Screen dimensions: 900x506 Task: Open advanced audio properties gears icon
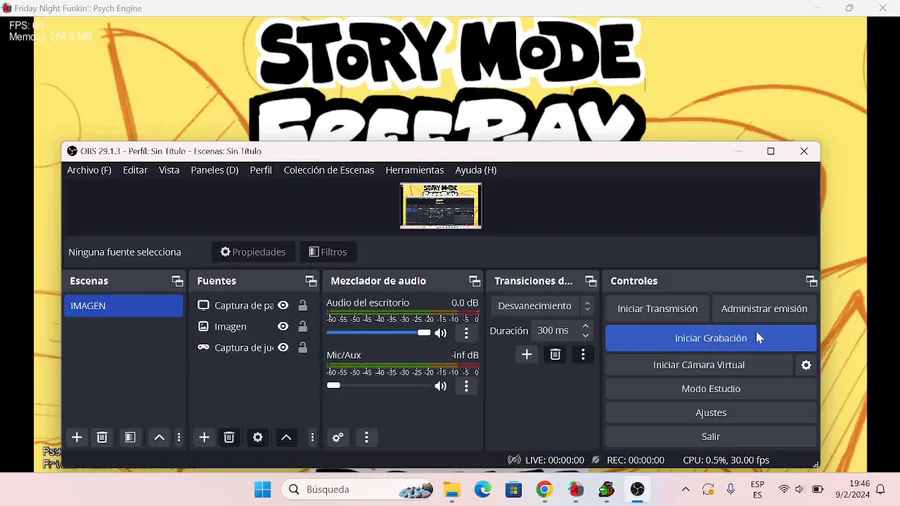(x=338, y=437)
